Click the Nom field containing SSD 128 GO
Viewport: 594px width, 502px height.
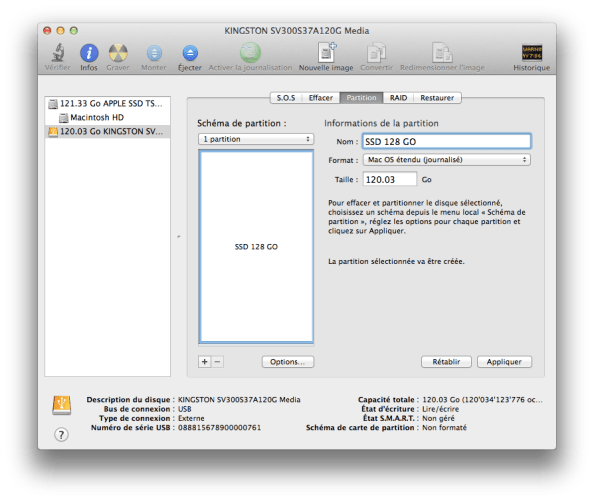coord(447,142)
